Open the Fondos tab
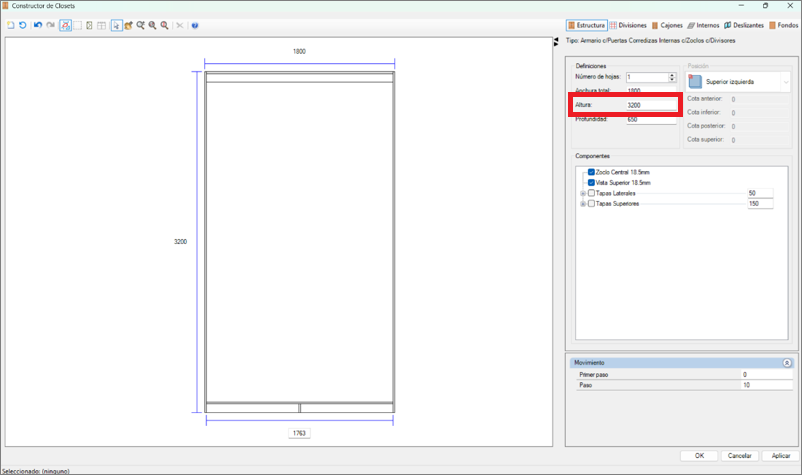 coord(783,25)
